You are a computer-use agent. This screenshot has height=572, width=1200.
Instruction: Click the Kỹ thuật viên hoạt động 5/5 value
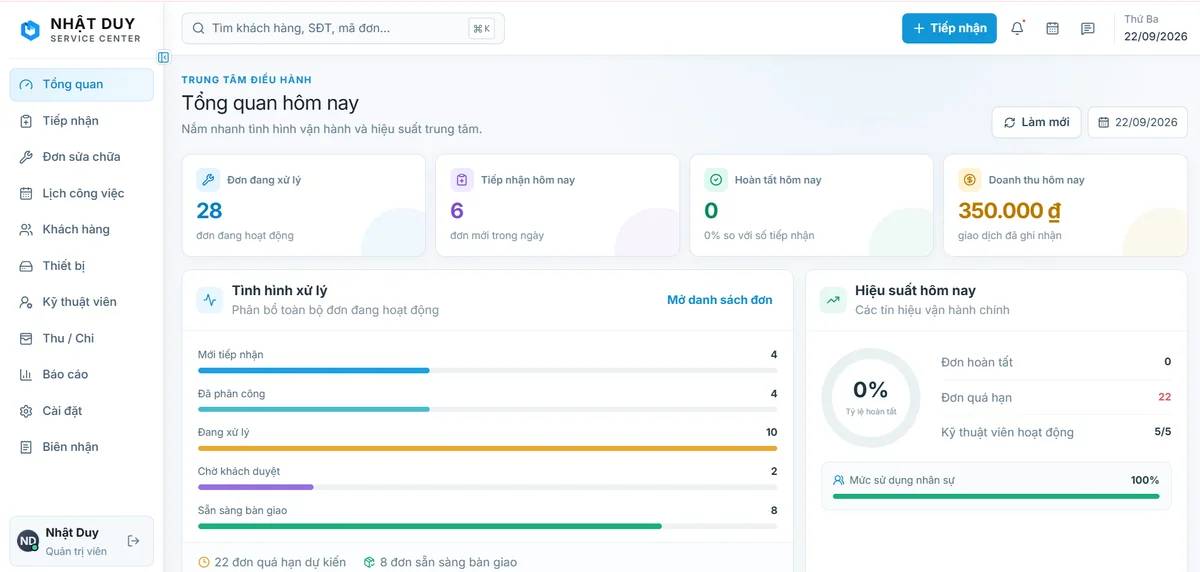[x=1163, y=432]
